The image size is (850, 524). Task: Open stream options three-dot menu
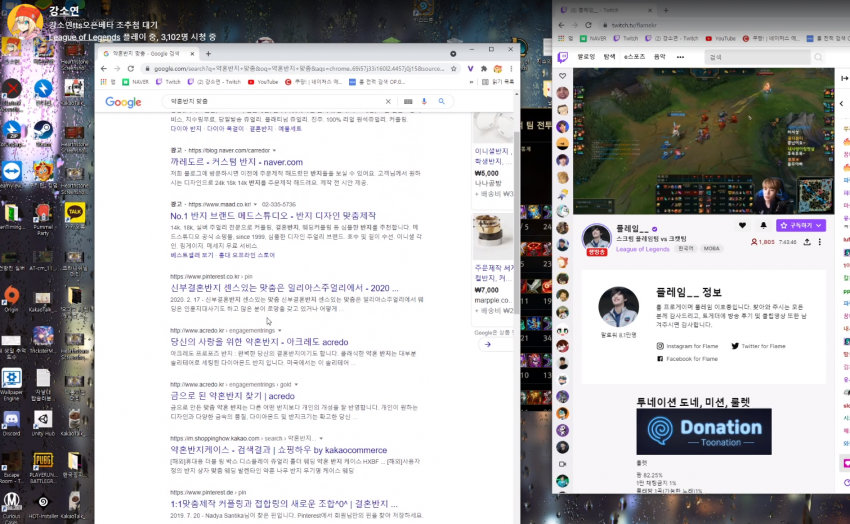point(820,242)
